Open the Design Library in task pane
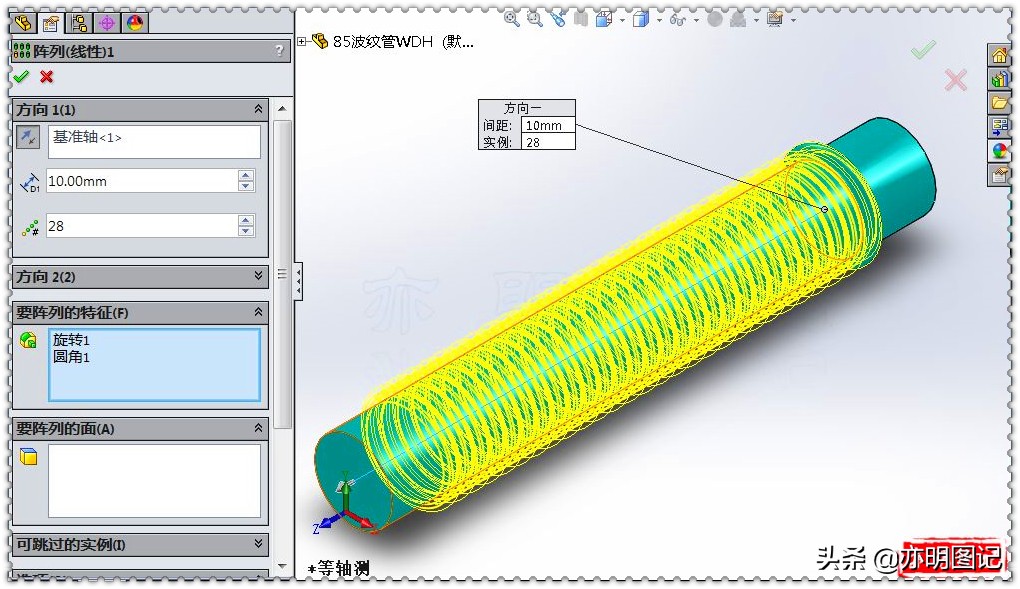The image size is (1020, 589). 1000,79
